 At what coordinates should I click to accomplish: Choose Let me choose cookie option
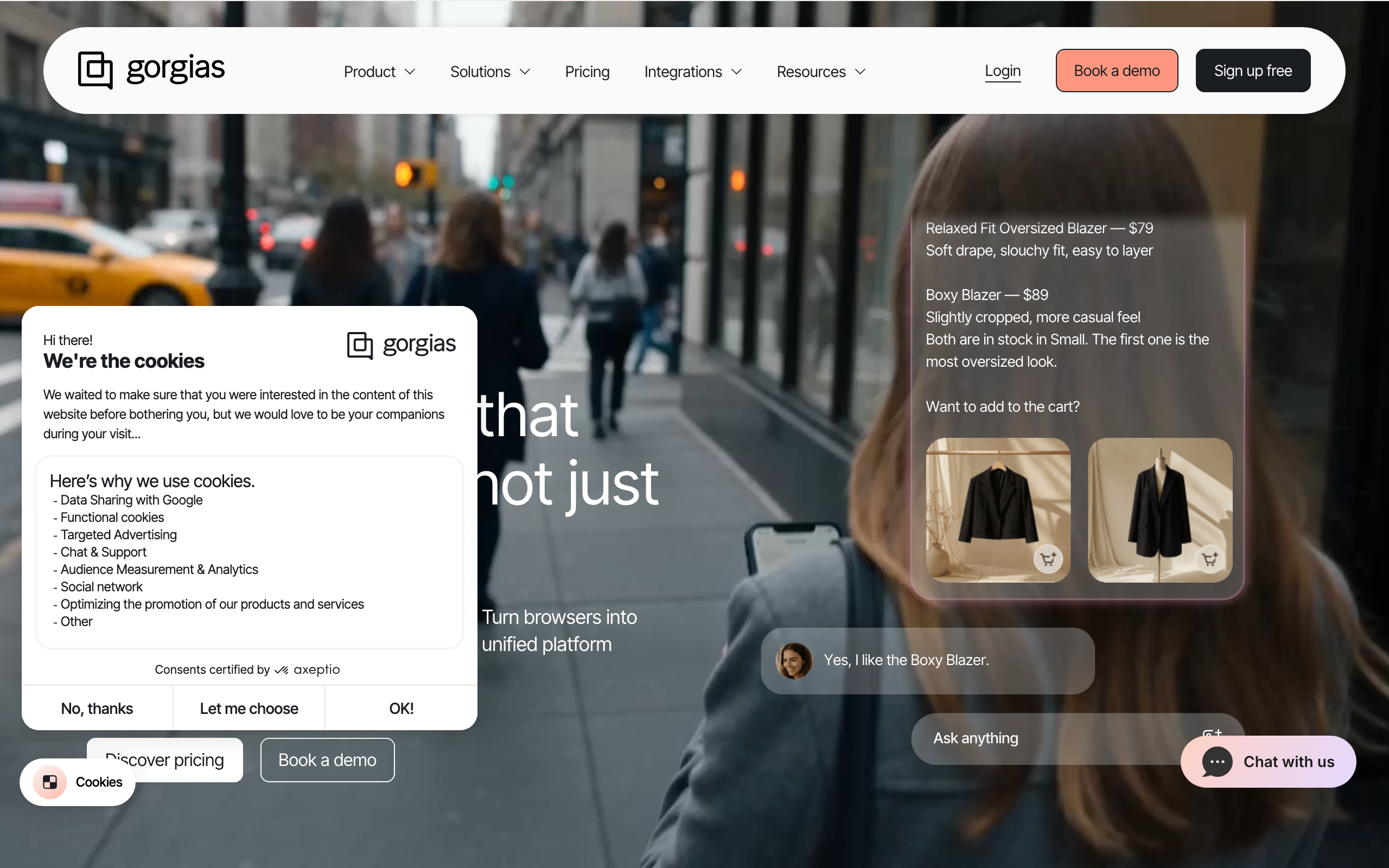[x=249, y=708]
